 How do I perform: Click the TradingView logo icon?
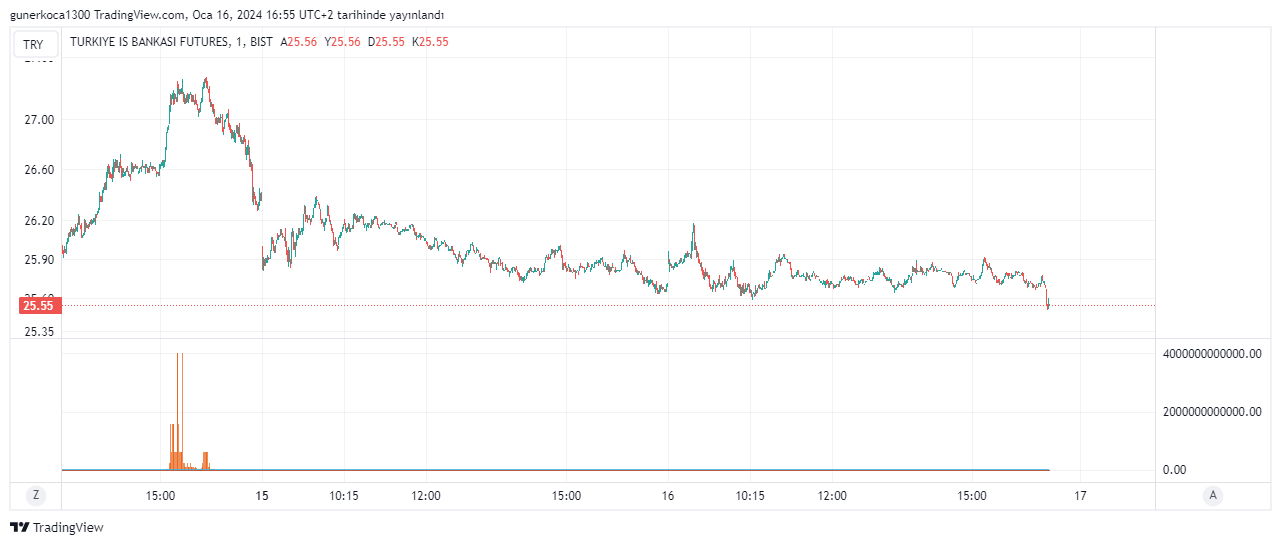click(19, 527)
